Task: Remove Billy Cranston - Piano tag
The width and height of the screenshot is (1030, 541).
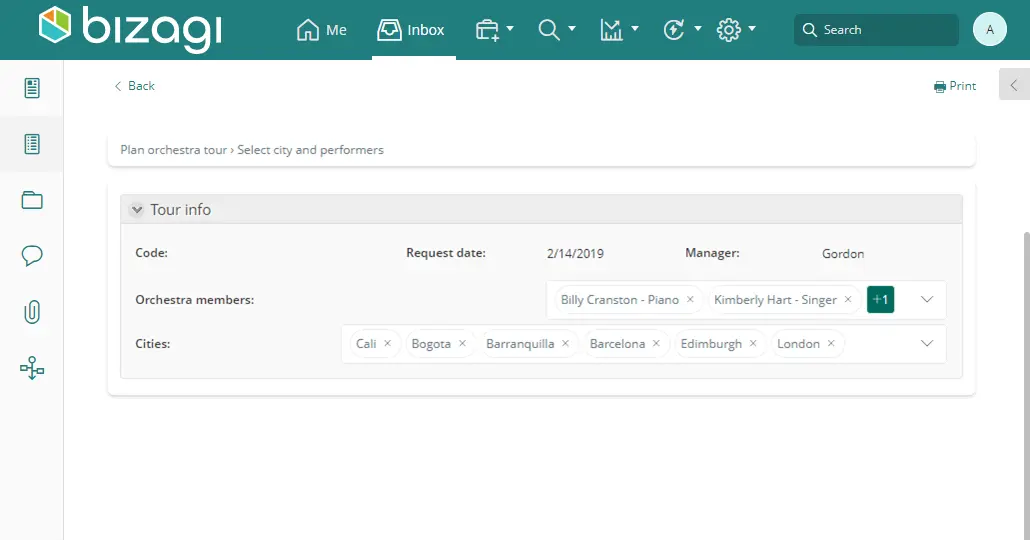Action: [690, 299]
